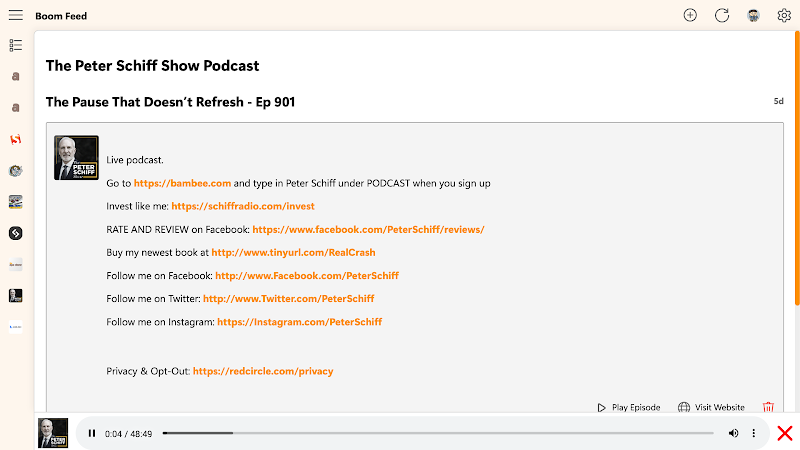Open the bambee.com link
The width and height of the screenshot is (800, 450).
click(x=182, y=183)
